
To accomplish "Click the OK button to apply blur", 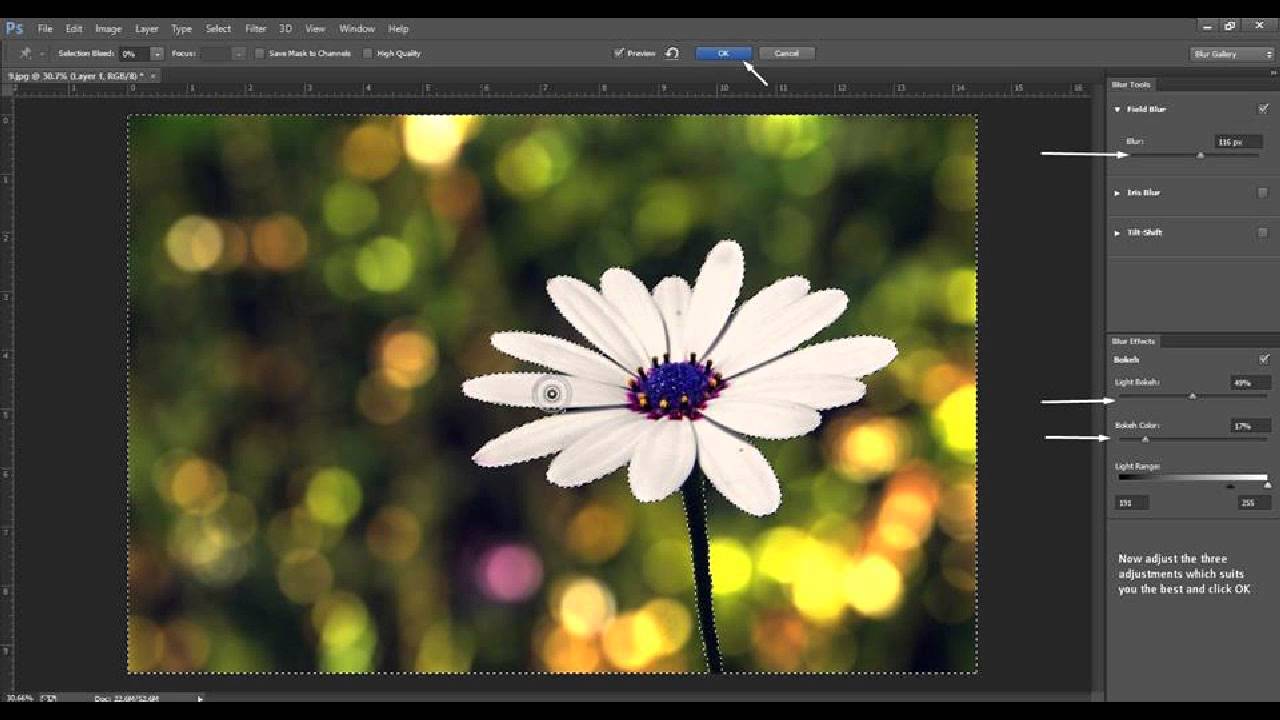I will tap(722, 52).
